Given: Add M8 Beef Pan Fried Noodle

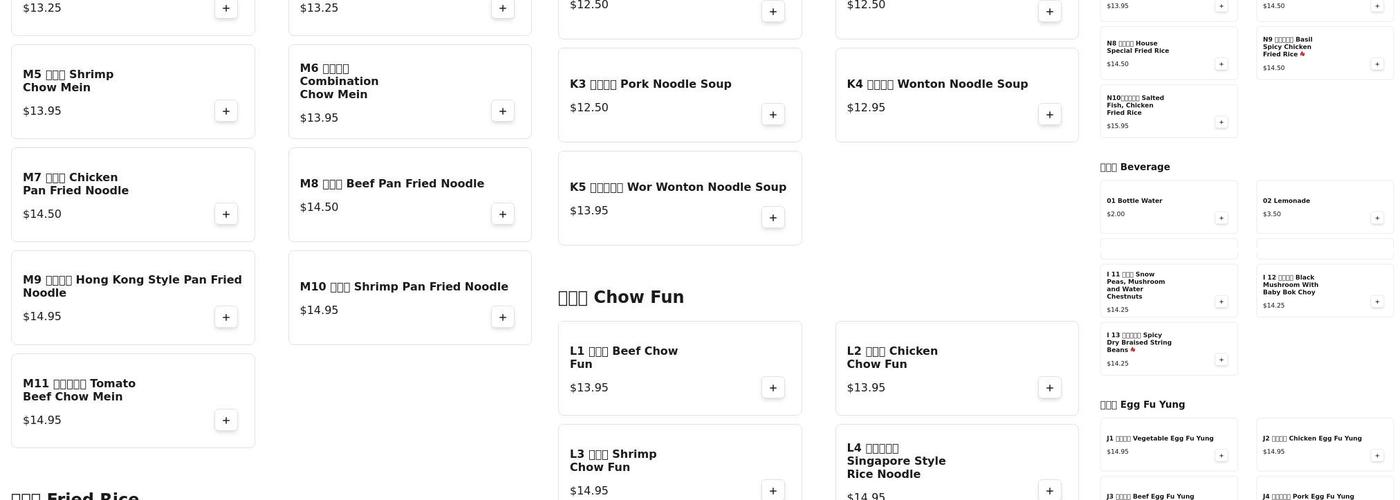Looking at the screenshot, I should [x=503, y=214].
